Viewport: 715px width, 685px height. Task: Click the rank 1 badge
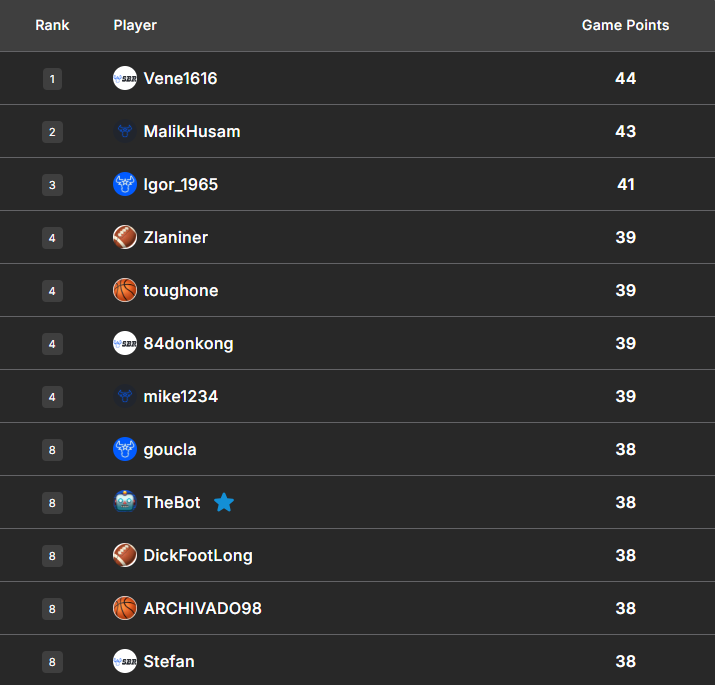(52, 78)
